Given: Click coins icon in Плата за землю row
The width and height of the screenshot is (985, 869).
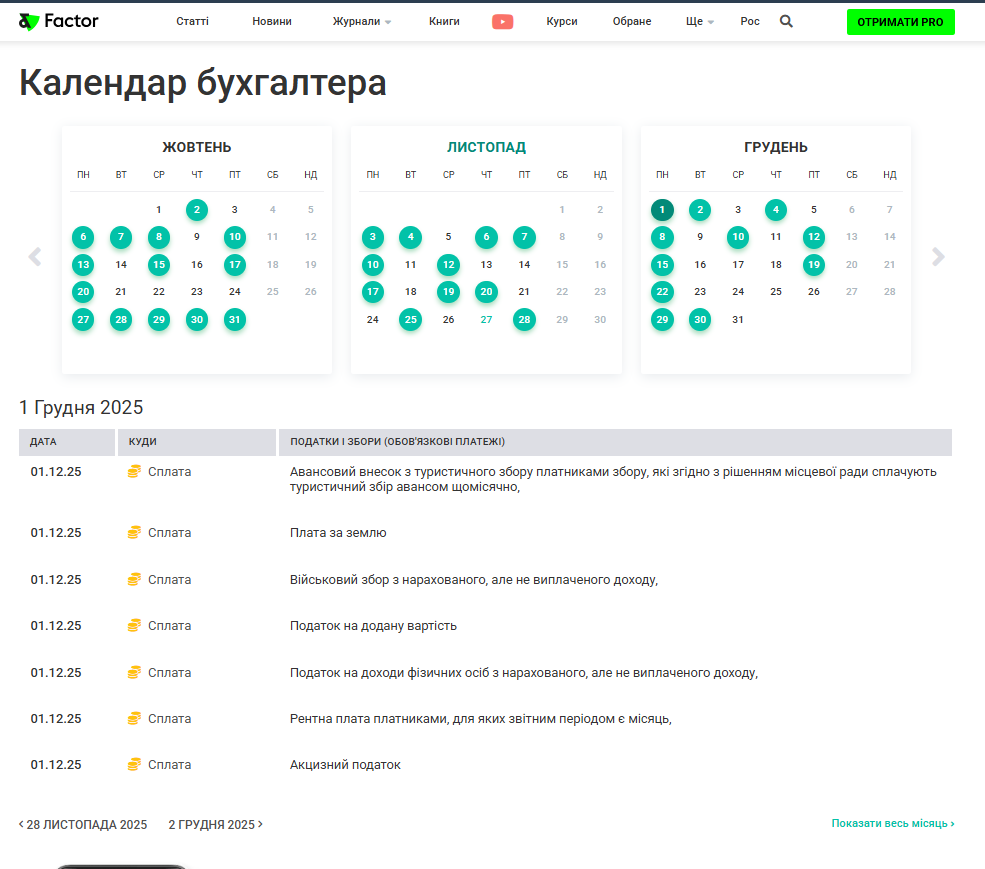Looking at the screenshot, I should pyautogui.click(x=134, y=533).
